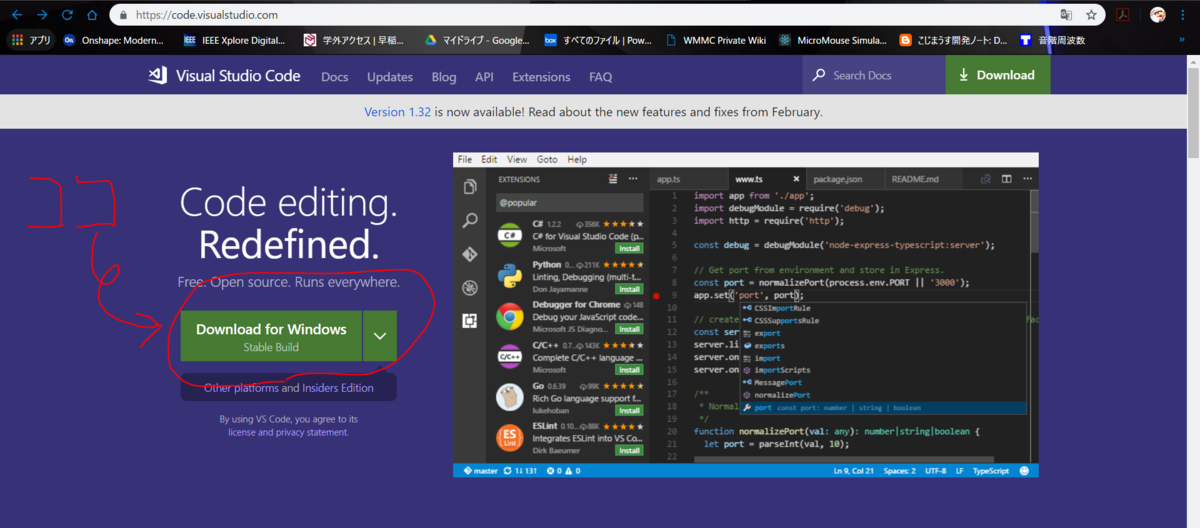Open the 音階周波数 bookmark
The image size is (1200, 528).
[x=1052, y=41]
